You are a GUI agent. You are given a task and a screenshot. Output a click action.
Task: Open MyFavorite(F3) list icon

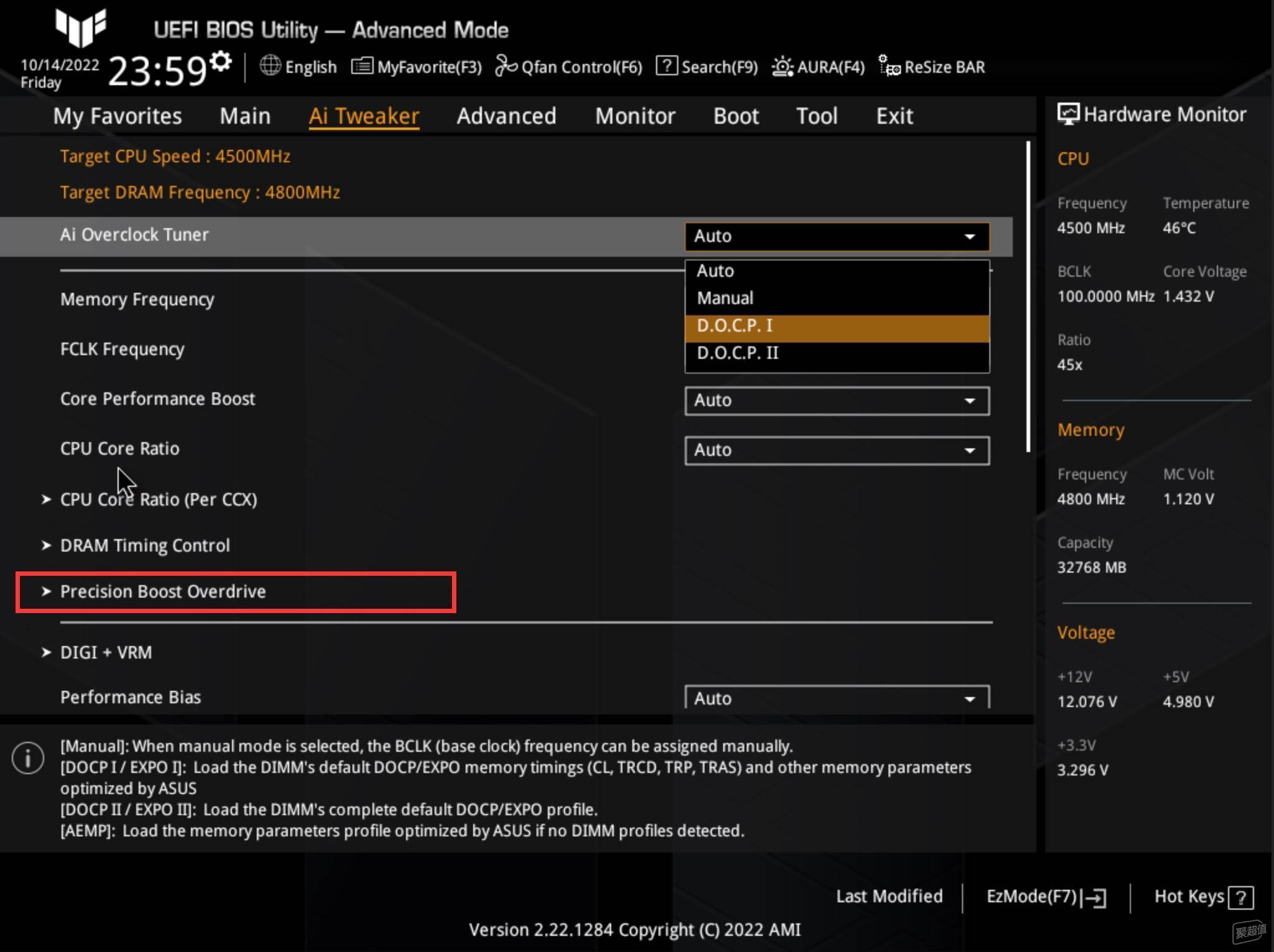pos(362,66)
